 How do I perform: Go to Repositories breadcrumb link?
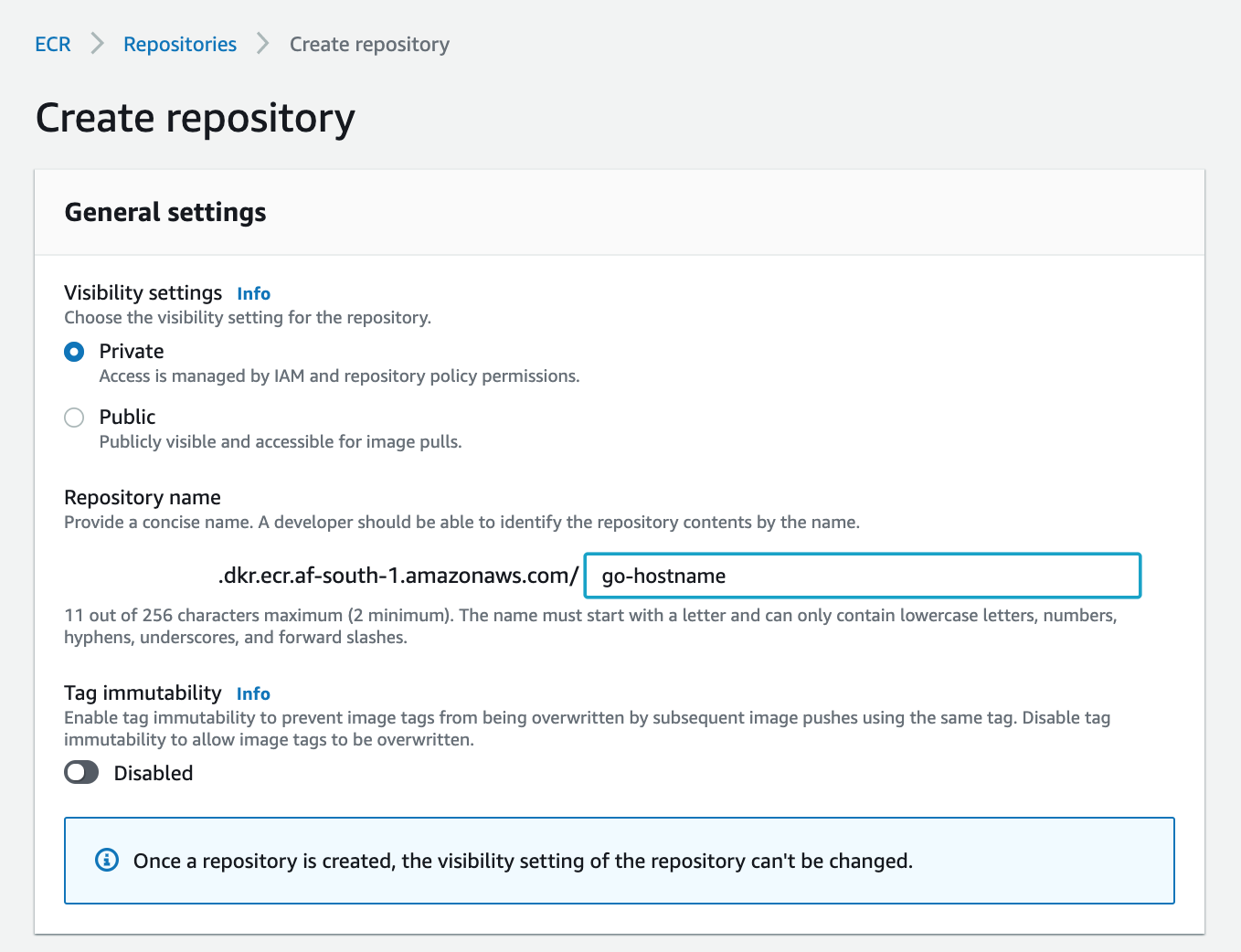(x=180, y=44)
